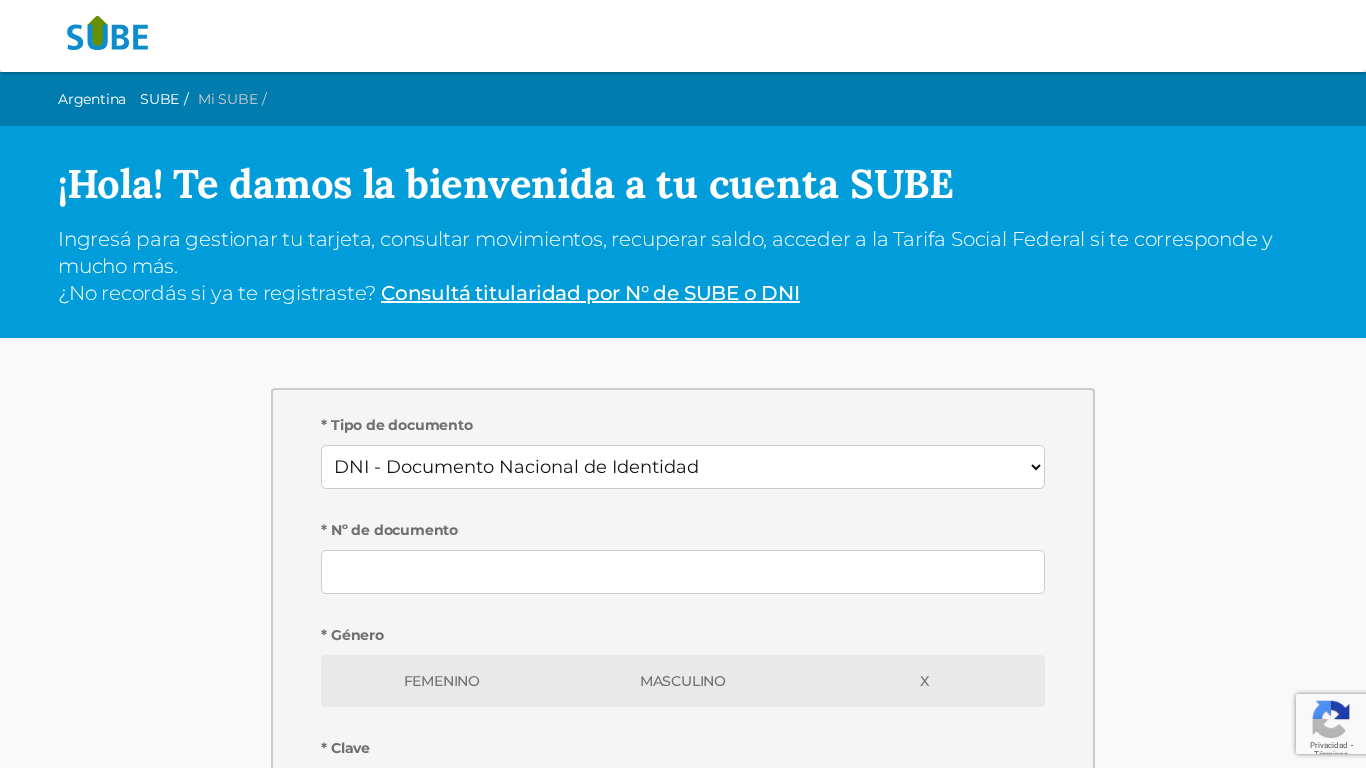Click the '* Tipo de documento' label
The width and height of the screenshot is (1366, 768).
397,425
